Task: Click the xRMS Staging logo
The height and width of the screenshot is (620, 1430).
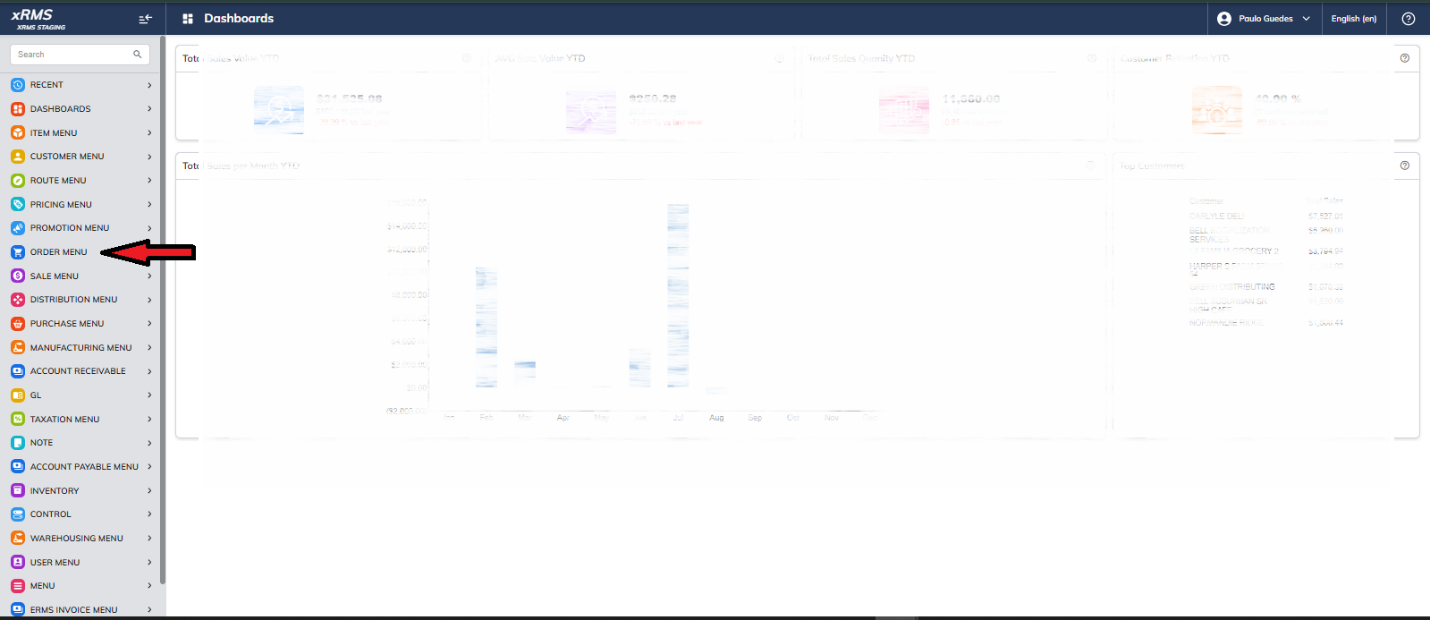Action: coord(38,19)
